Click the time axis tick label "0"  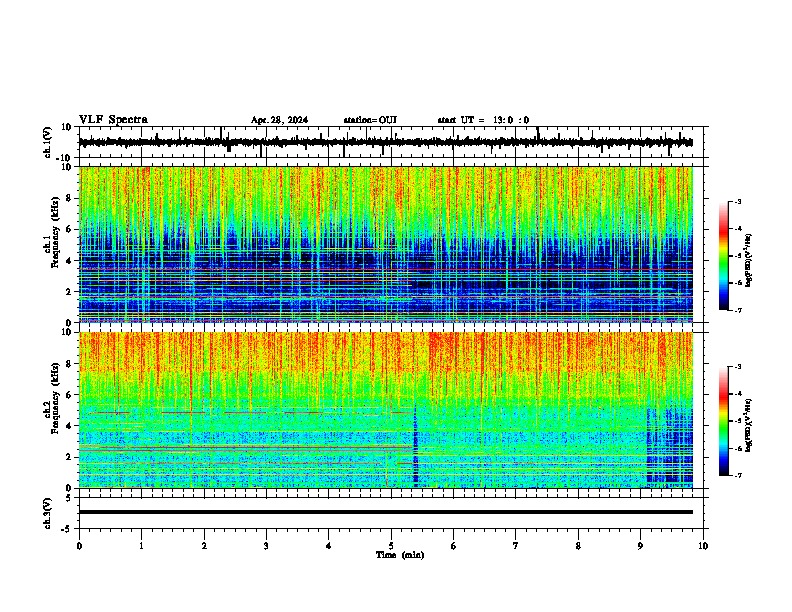pyautogui.click(x=79, y=546)
